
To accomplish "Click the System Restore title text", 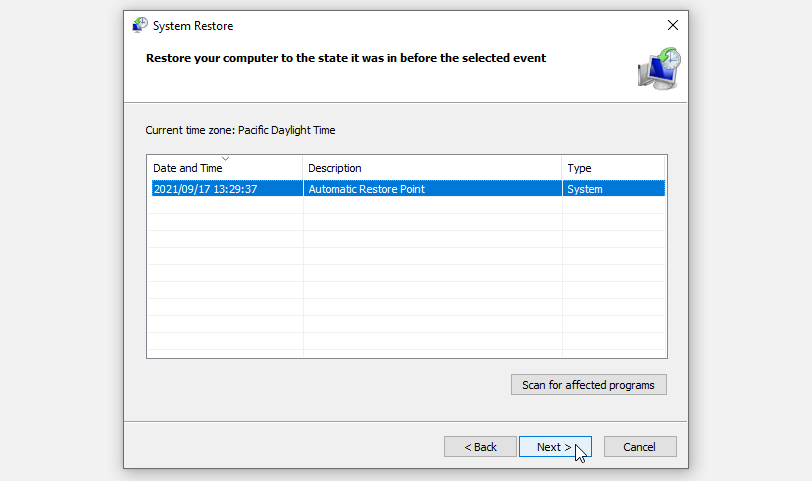I will [x=194, y=26].
